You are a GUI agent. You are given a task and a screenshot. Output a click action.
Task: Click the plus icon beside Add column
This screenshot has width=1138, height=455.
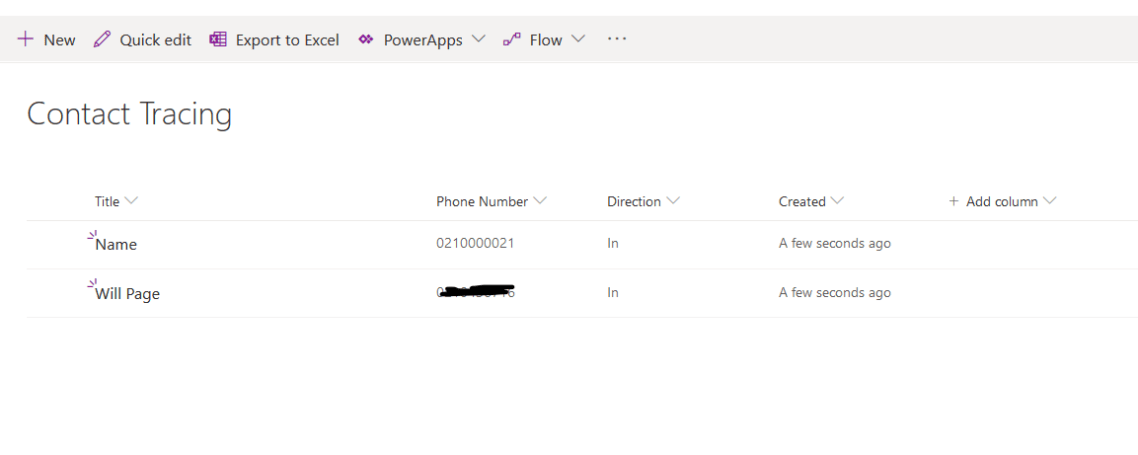(954, 201)
